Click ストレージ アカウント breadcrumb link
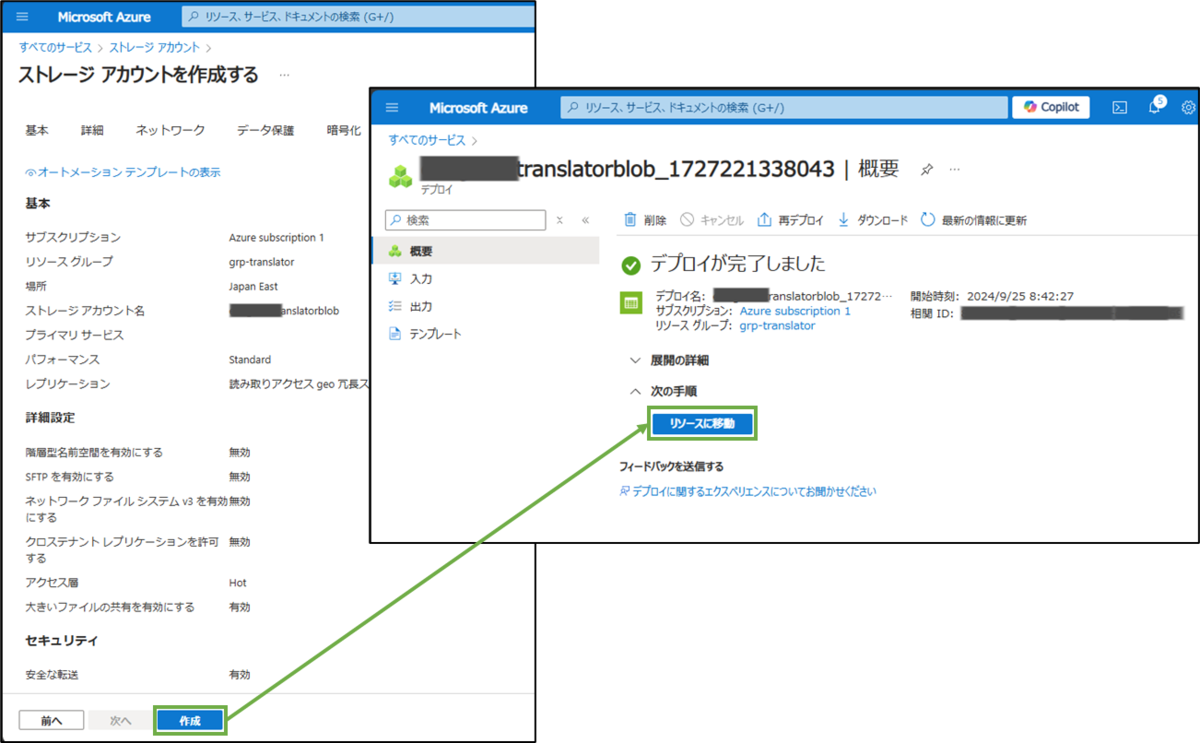The image size is (1200, 743). click(154, 47)
